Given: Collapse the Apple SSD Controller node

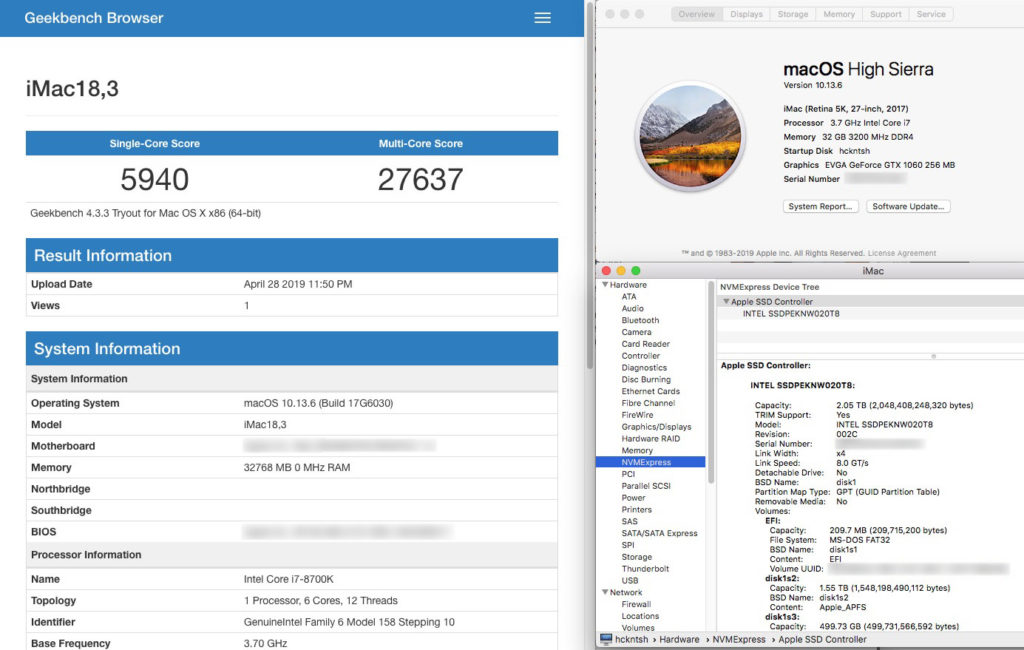Looking at the screenshot, I should pos(726,302).
